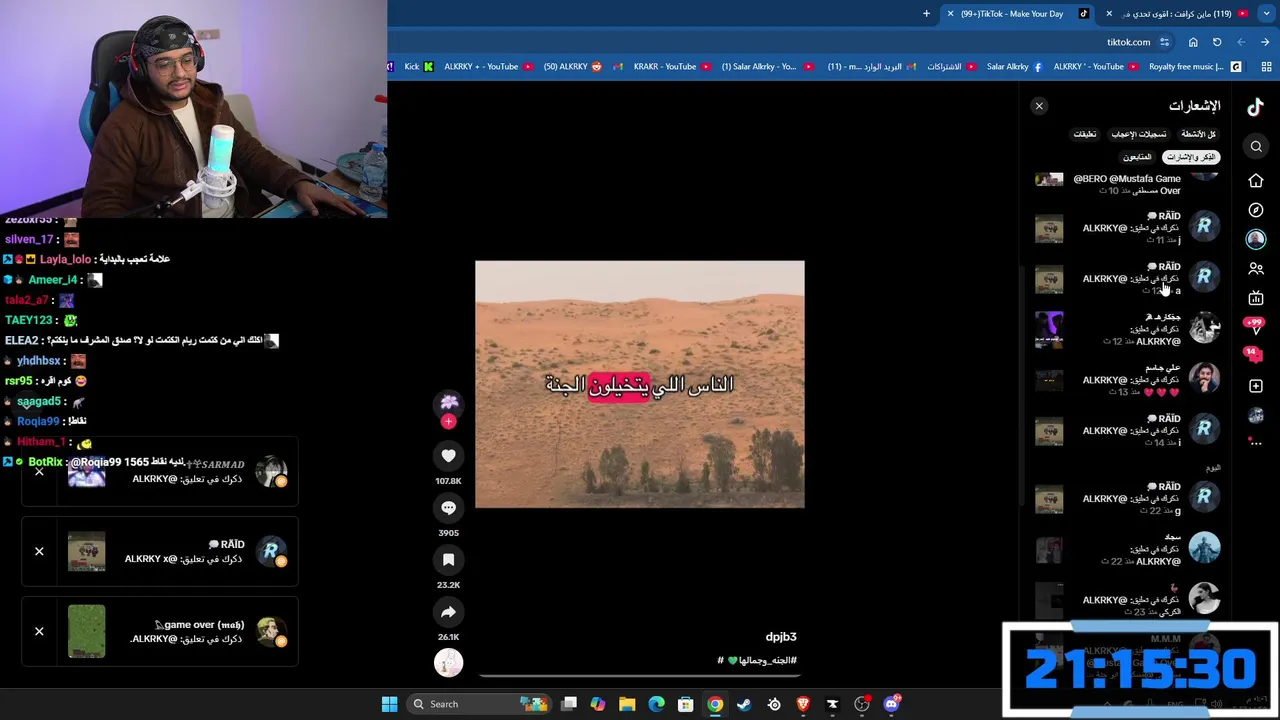Close the notifications panel with X
Viewport: 1280px width, 720px height.
[1039, 106]
